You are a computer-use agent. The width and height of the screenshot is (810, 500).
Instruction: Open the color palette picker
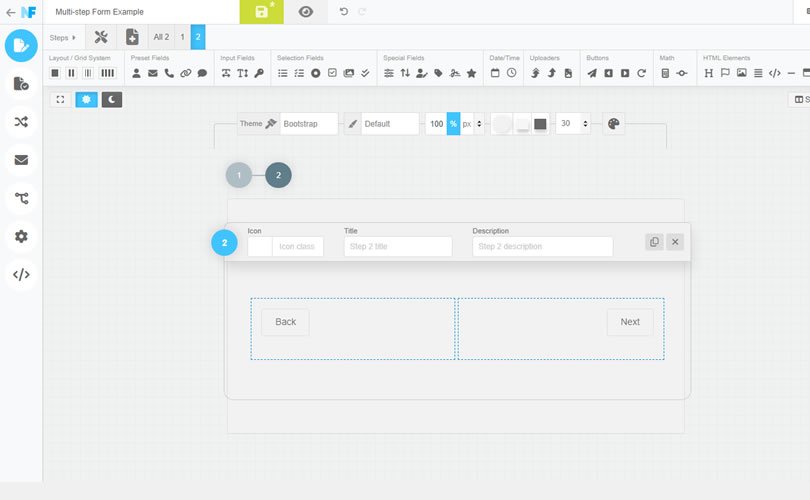[614, 124]
